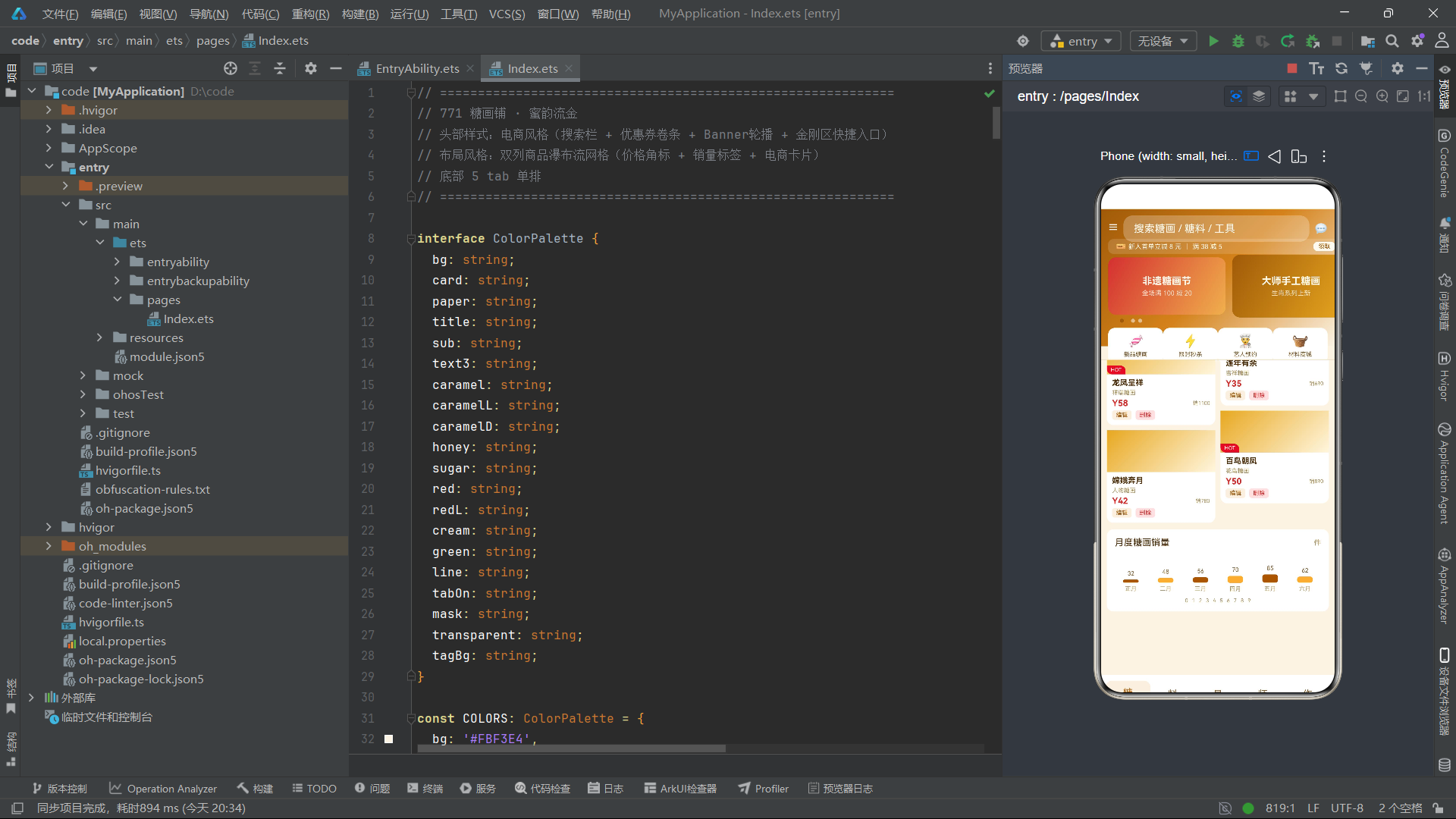Fold the ColorPalette interface at line 8
Image resolution: width=1456 pixels, height=819 pixels.
pyautogui.click(x=410, y=238)
